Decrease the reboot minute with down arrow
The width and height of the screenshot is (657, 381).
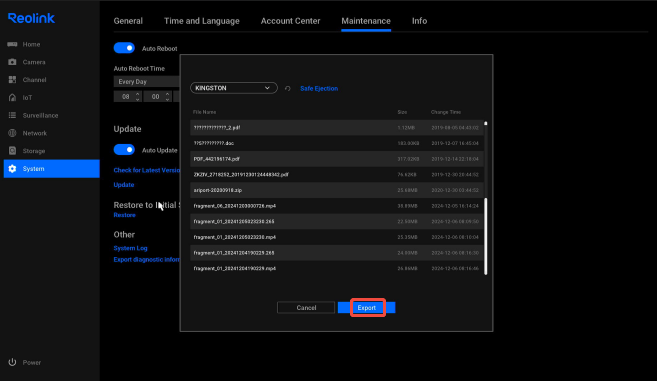pos(167,99)
